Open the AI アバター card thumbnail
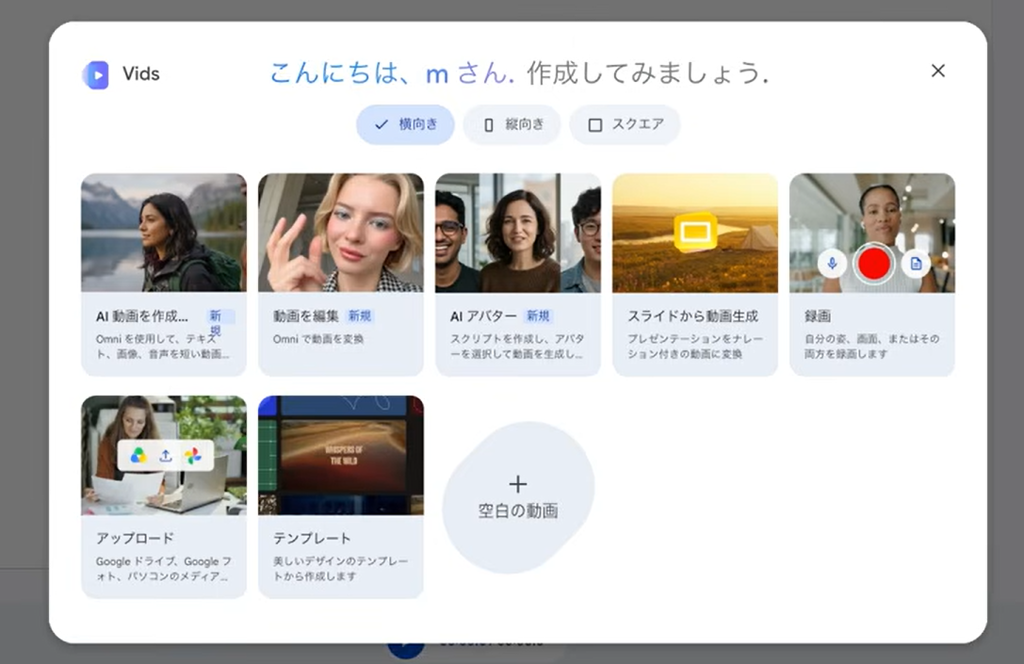Screen dimensions: 1024x664 [518, 232]
